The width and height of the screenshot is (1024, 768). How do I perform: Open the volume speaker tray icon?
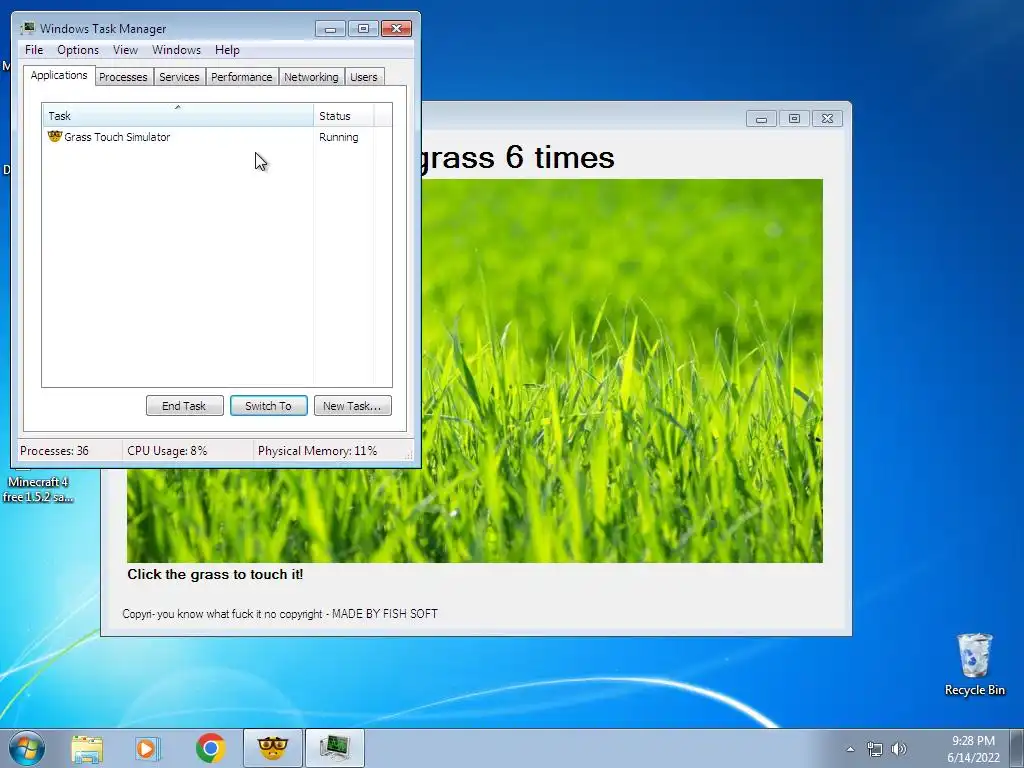[899, 749]
